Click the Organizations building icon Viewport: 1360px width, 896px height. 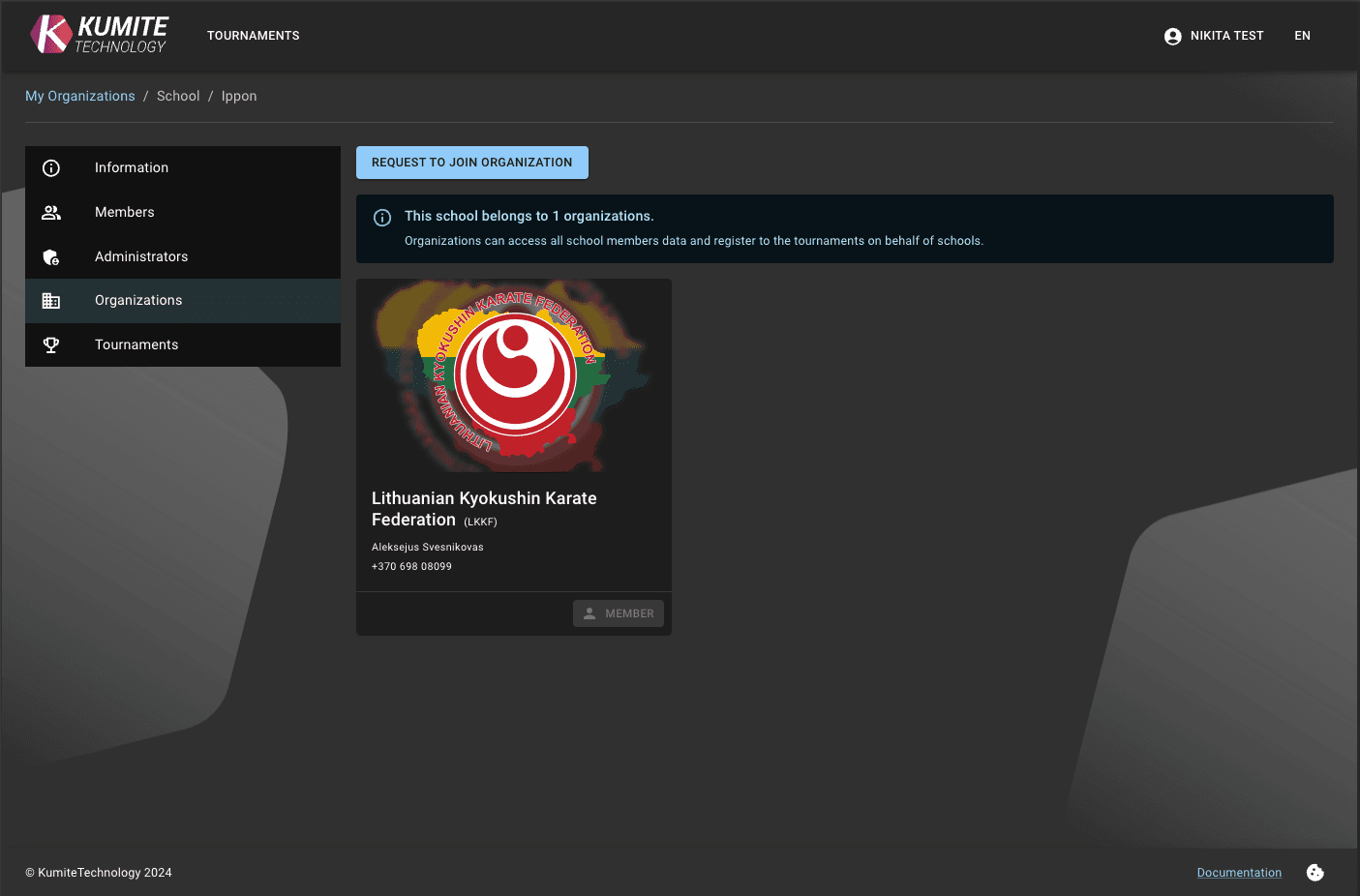coord(51,301)
